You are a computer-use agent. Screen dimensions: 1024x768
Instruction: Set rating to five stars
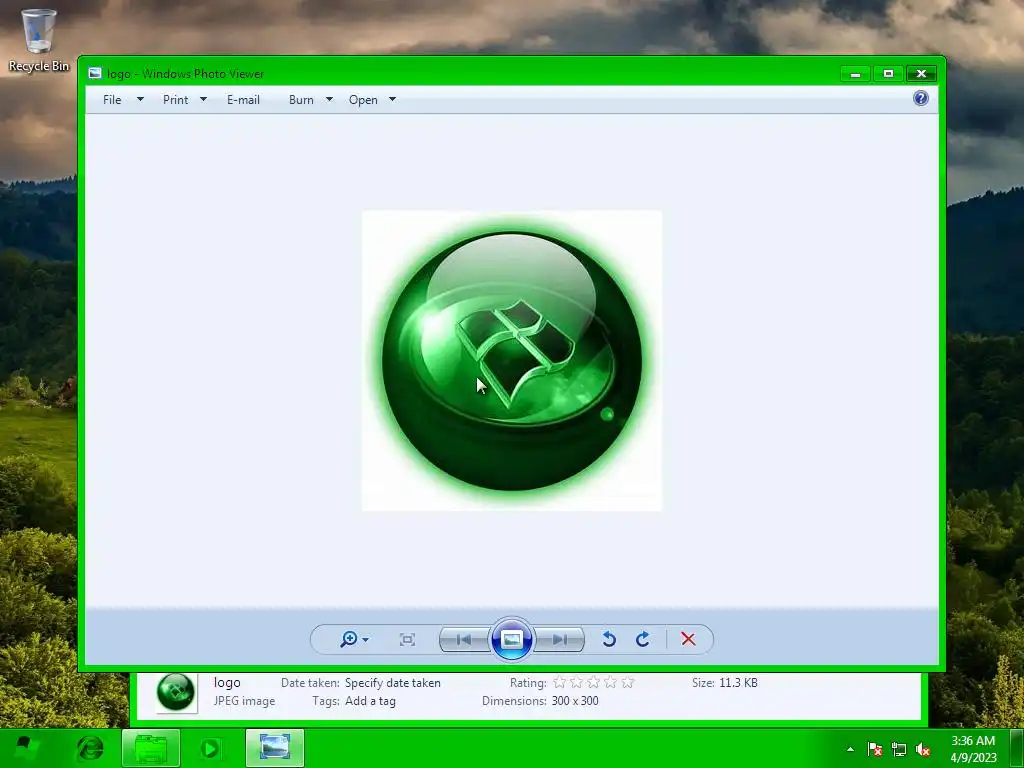(x=628, y=682)
